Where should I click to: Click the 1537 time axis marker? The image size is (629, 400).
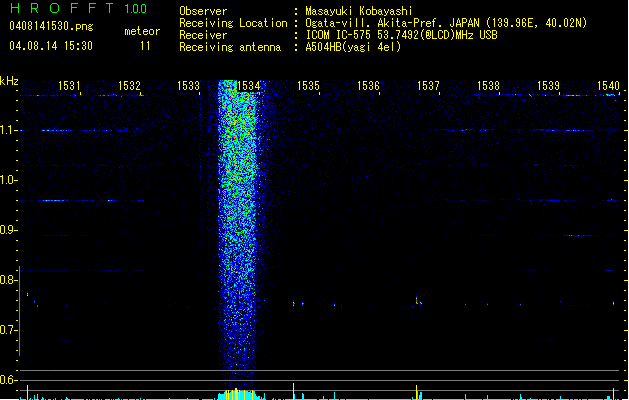click(x=428, y=86)
